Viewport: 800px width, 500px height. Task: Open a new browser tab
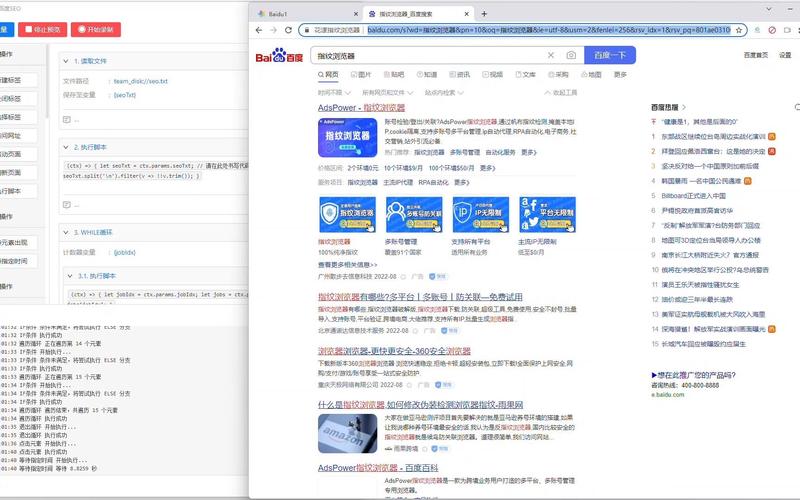pyautogui.click(x=484, y=14)
